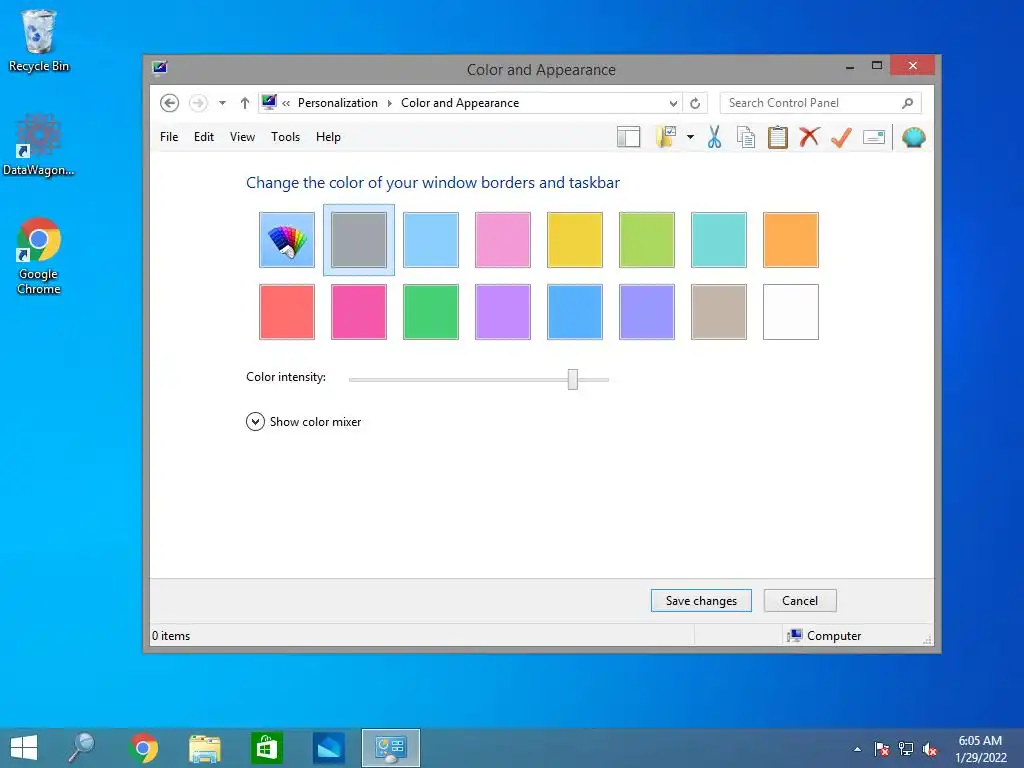The width and height of the screenshot is (1024, 768).
Task: Click the Color intensity slider handle
Action: coord(573,379)
